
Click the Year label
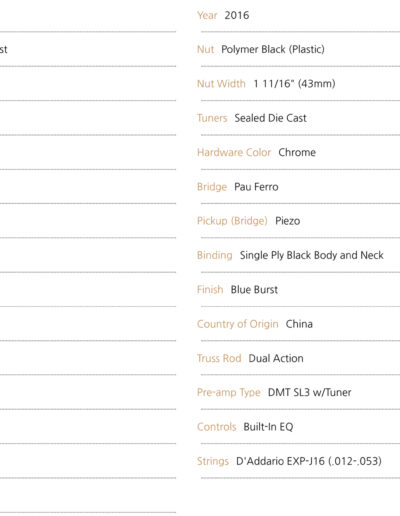(x=207, y=15)
